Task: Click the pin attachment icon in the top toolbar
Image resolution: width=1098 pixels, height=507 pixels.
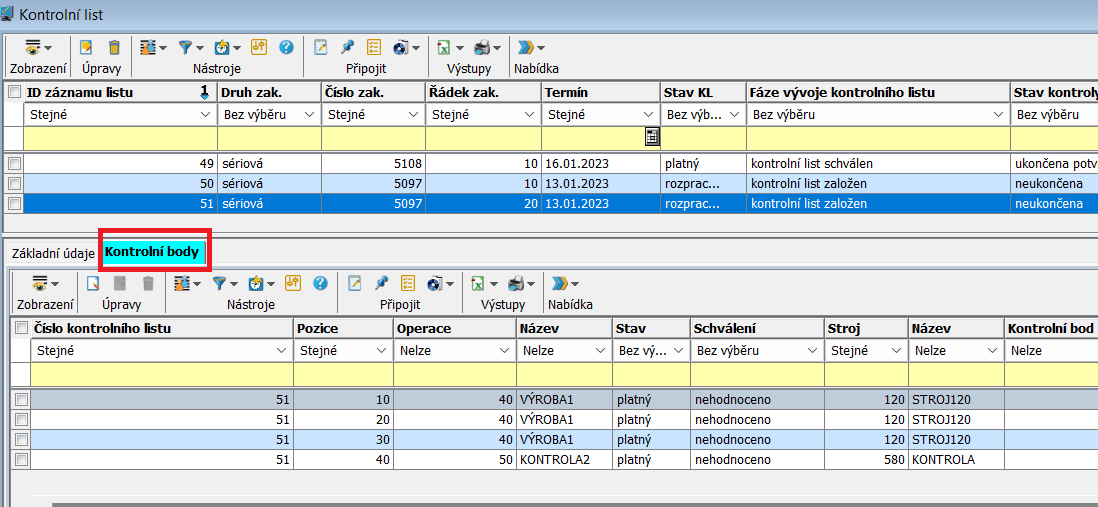Action: tap(347, 47)
